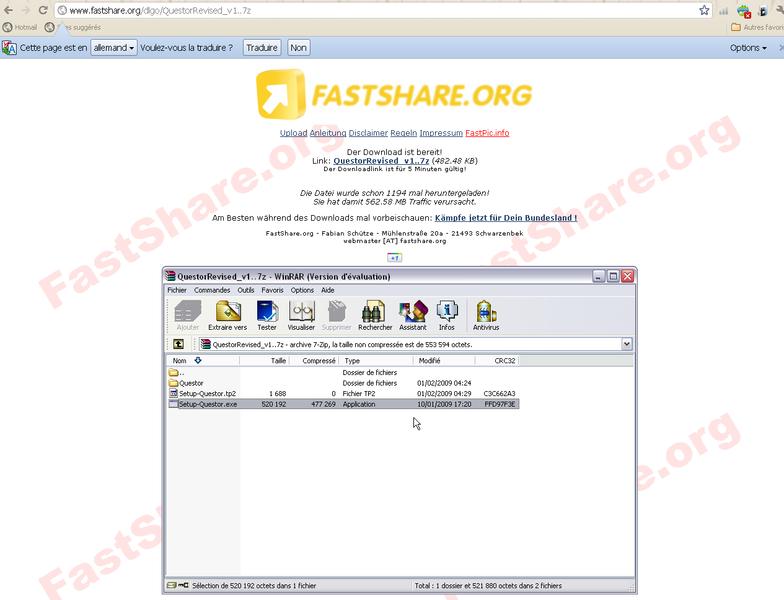Expand the archive path dropdown arrow
The width and height of the screenshot is (784, 600).
(x=626, y=344)
